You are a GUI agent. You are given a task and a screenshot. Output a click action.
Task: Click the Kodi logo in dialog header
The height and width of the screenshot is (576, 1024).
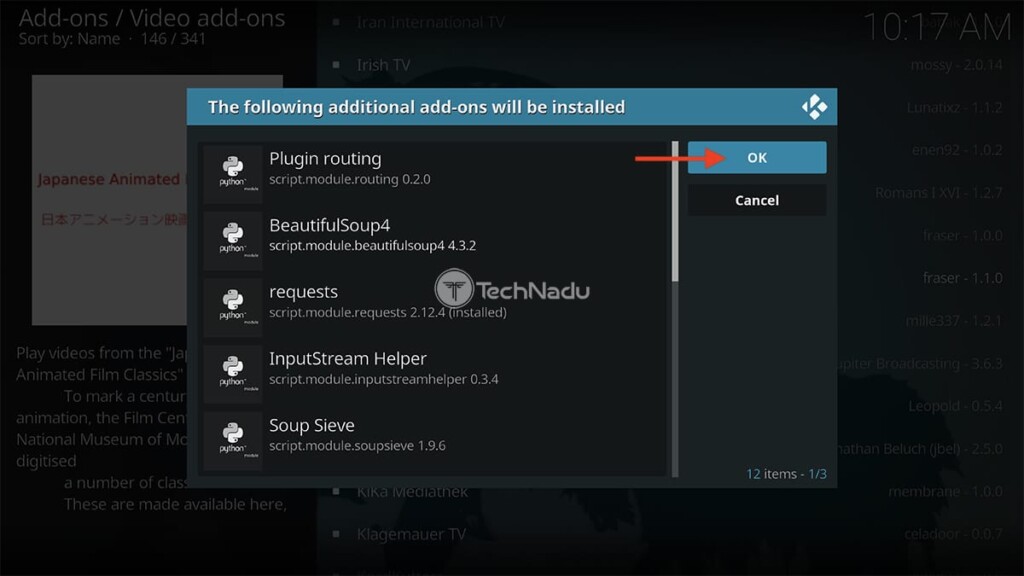[814, 106]
